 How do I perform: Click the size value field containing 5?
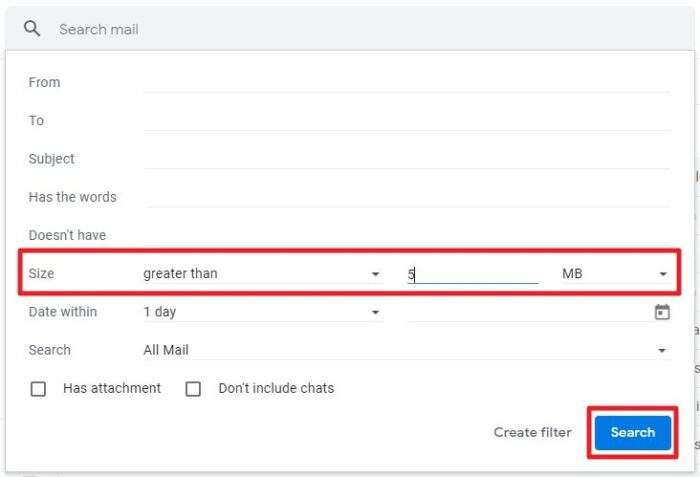coord(473,274)
